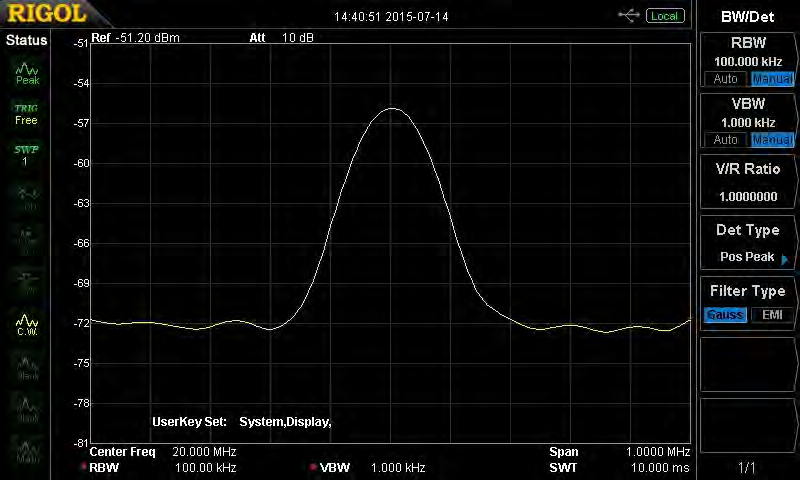This screenshot has height=480, width=800.
Task: Select the RBW 100.000 kHz softkey
Action: tap(747, 59)
